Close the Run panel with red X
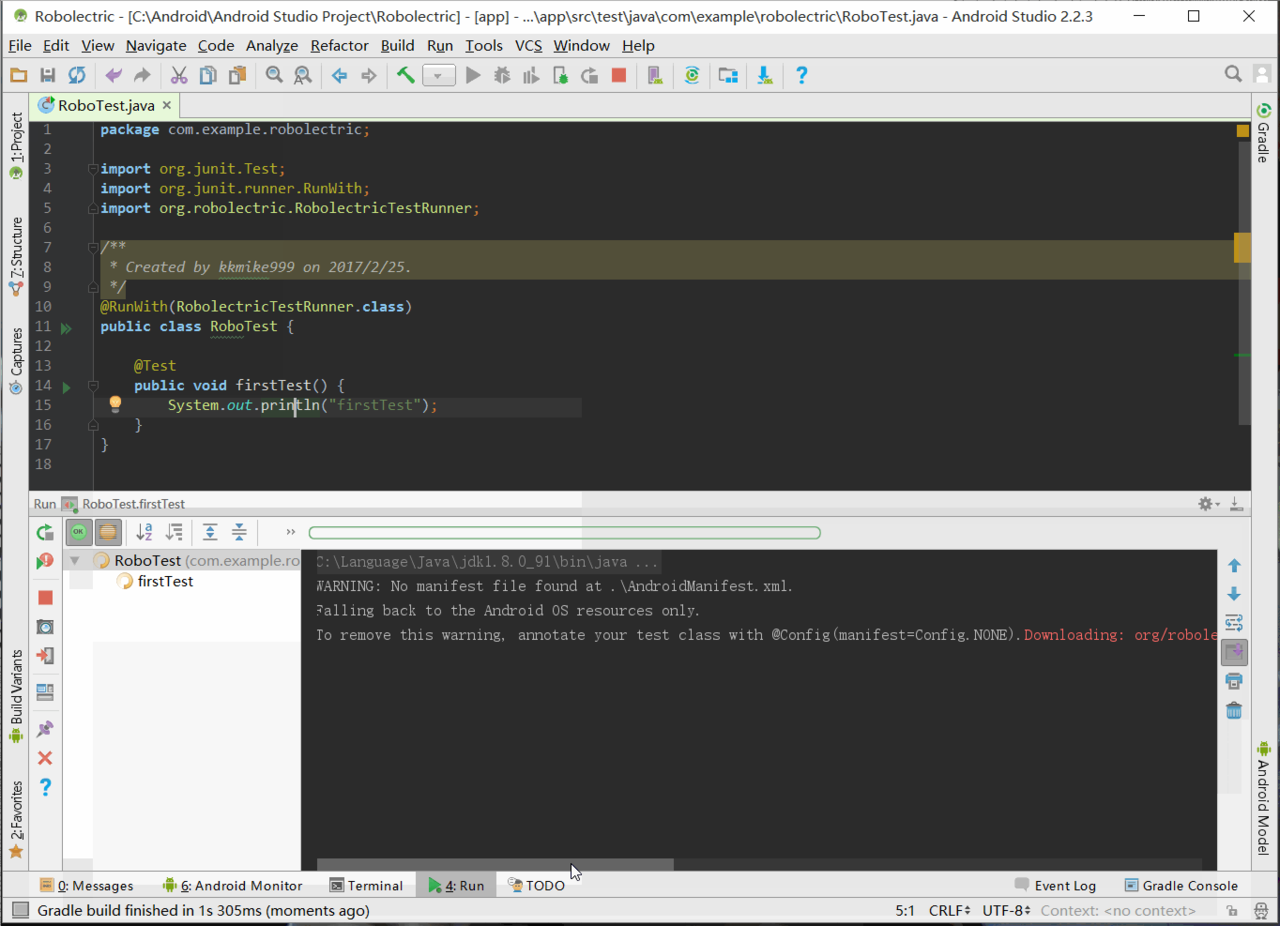The height and width of the screenshot is (926, 1280). (x=45, y=758)
